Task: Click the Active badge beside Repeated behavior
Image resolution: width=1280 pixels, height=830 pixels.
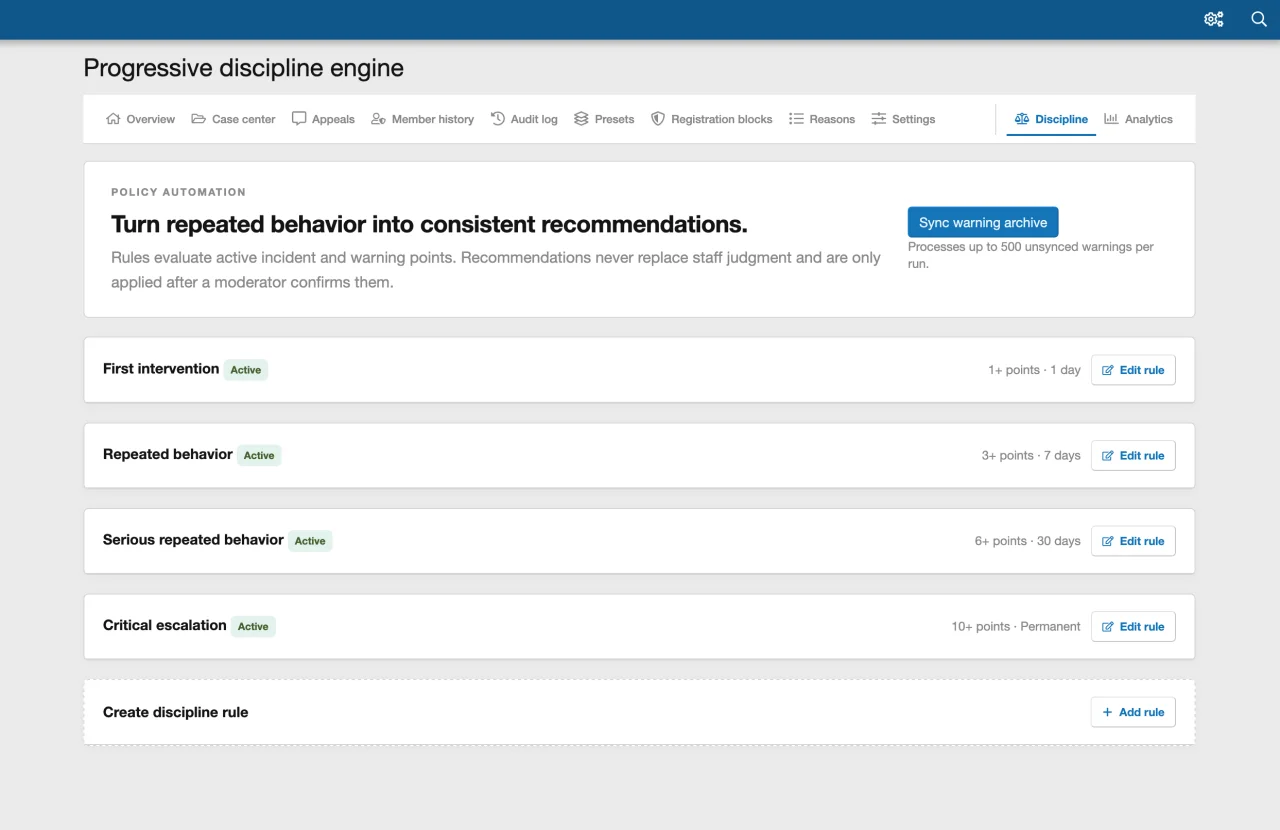Action: click(x=259, y=456)
